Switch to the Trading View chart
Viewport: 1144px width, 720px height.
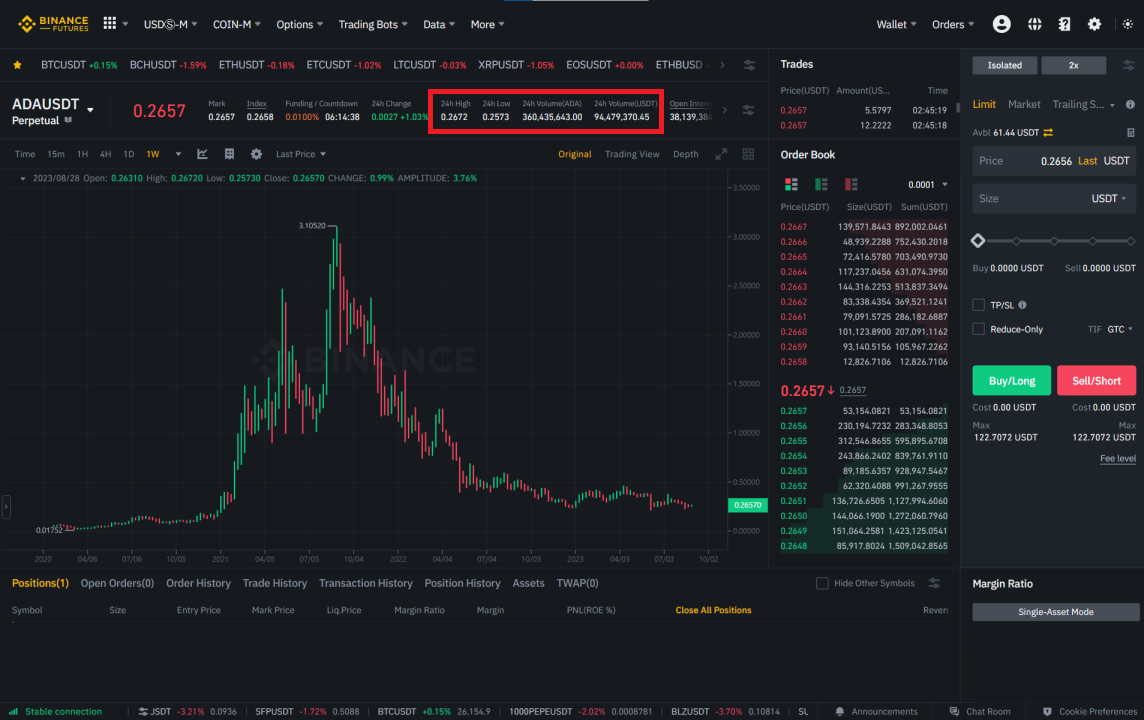tap(632, 154)
